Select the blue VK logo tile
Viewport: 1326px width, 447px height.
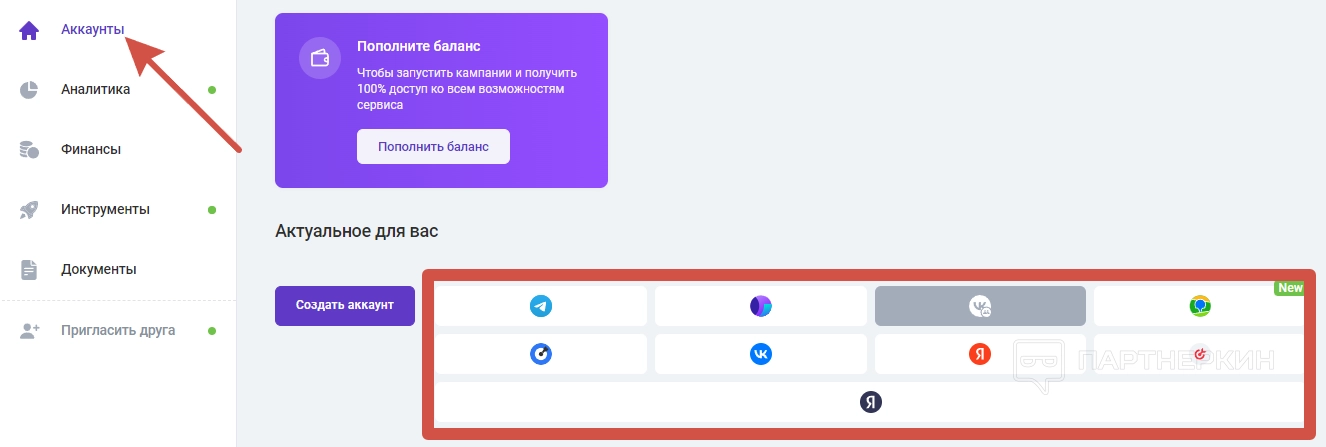pos(761,354)
